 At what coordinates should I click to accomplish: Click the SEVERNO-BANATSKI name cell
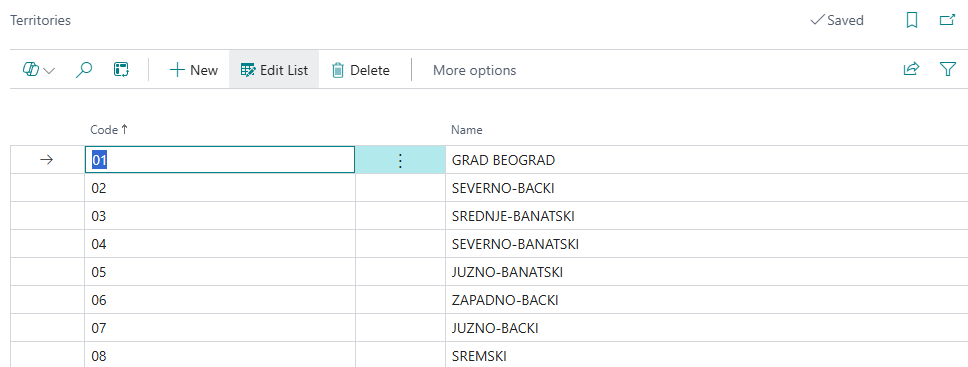[x=706, y=244]
